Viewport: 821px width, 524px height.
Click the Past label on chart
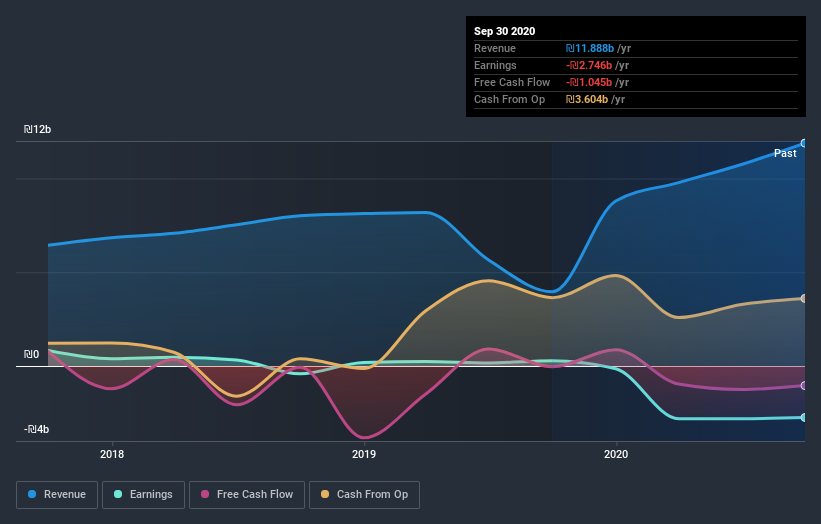[785, 153]
